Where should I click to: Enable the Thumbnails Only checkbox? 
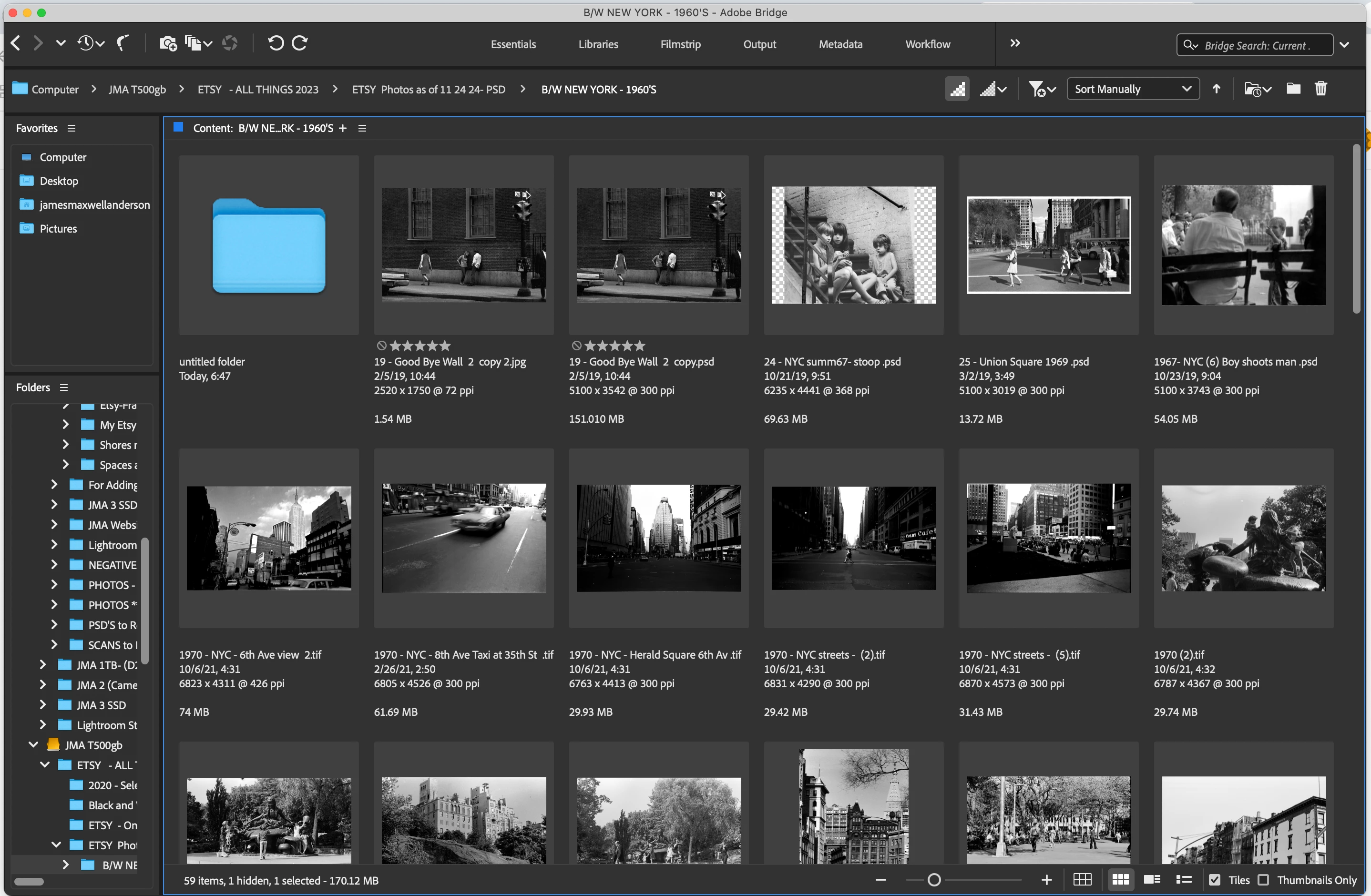coord(1263,880)
